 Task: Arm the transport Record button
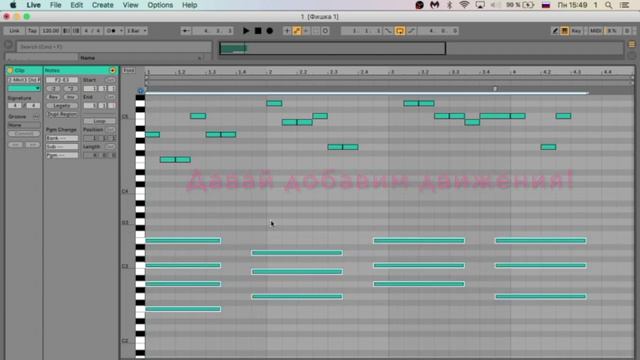[x=270, y=31]
